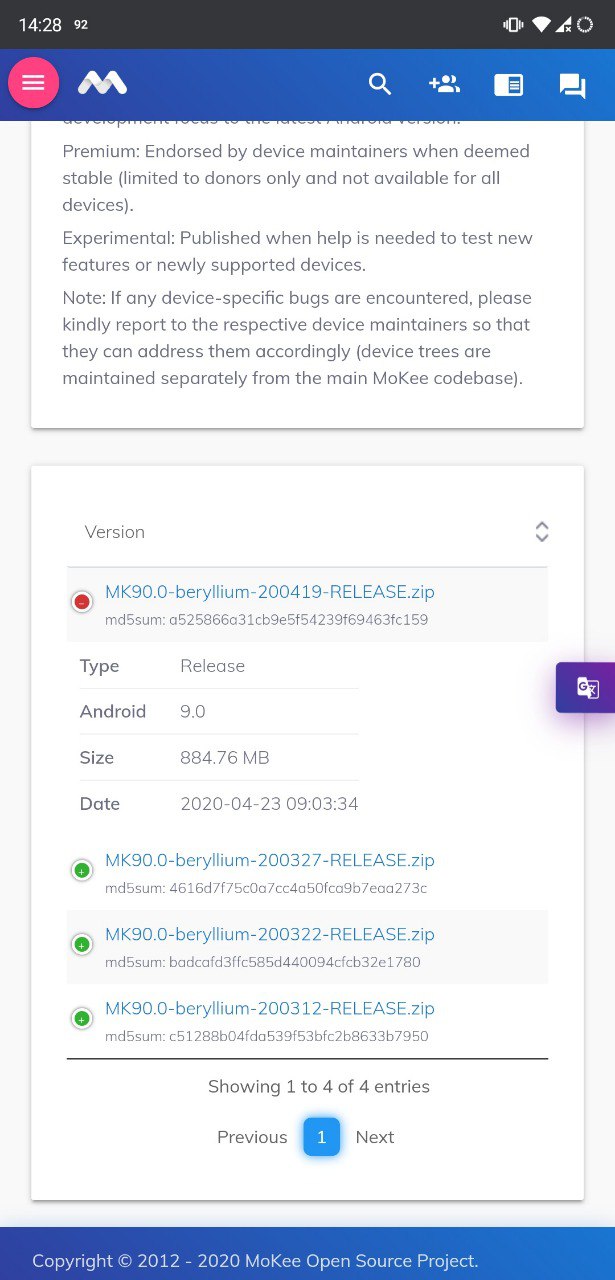Open MK90.0-beryllium-200322-RELEASE.zip link
Viewport: 615px width, 1280px height.
tap(270, 934)
